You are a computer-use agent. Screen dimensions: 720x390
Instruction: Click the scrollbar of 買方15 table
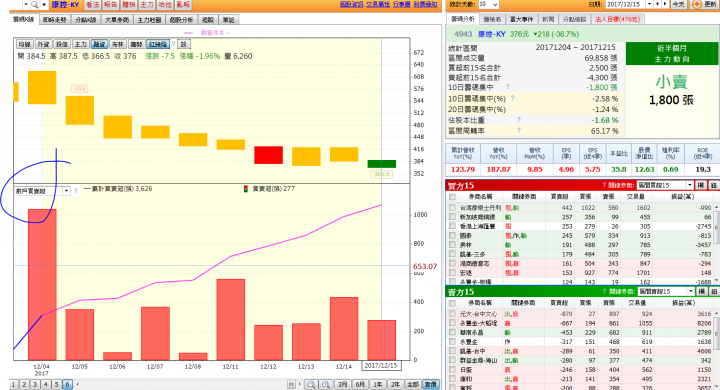pos(716,243)
